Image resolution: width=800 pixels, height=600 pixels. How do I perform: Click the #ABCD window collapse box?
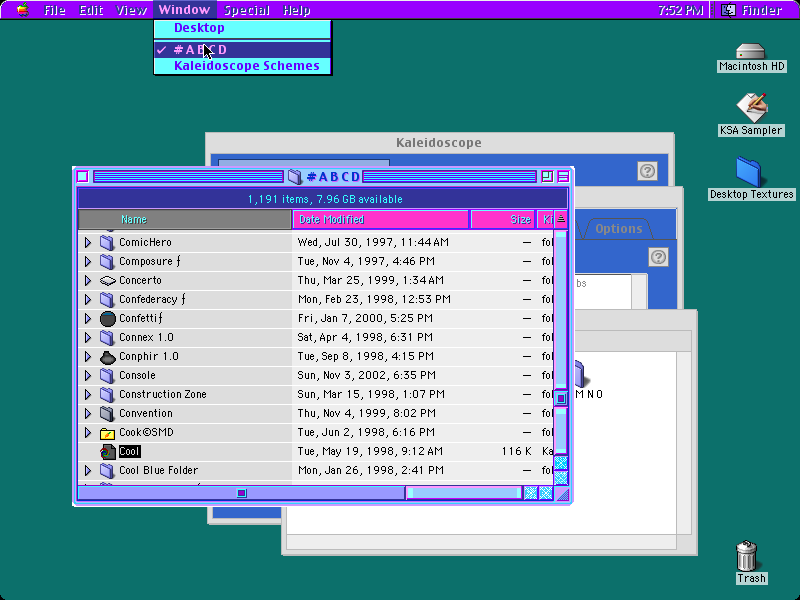[563, 177]
